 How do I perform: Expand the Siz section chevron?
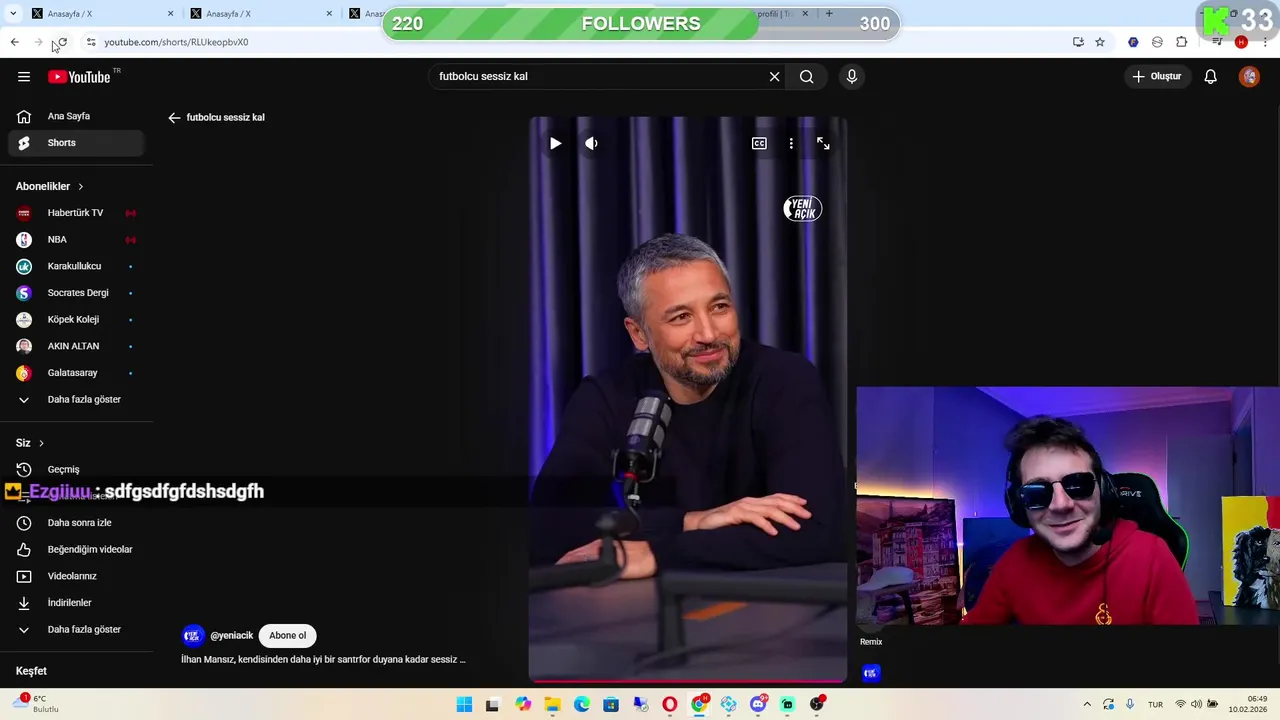(41, 443)
